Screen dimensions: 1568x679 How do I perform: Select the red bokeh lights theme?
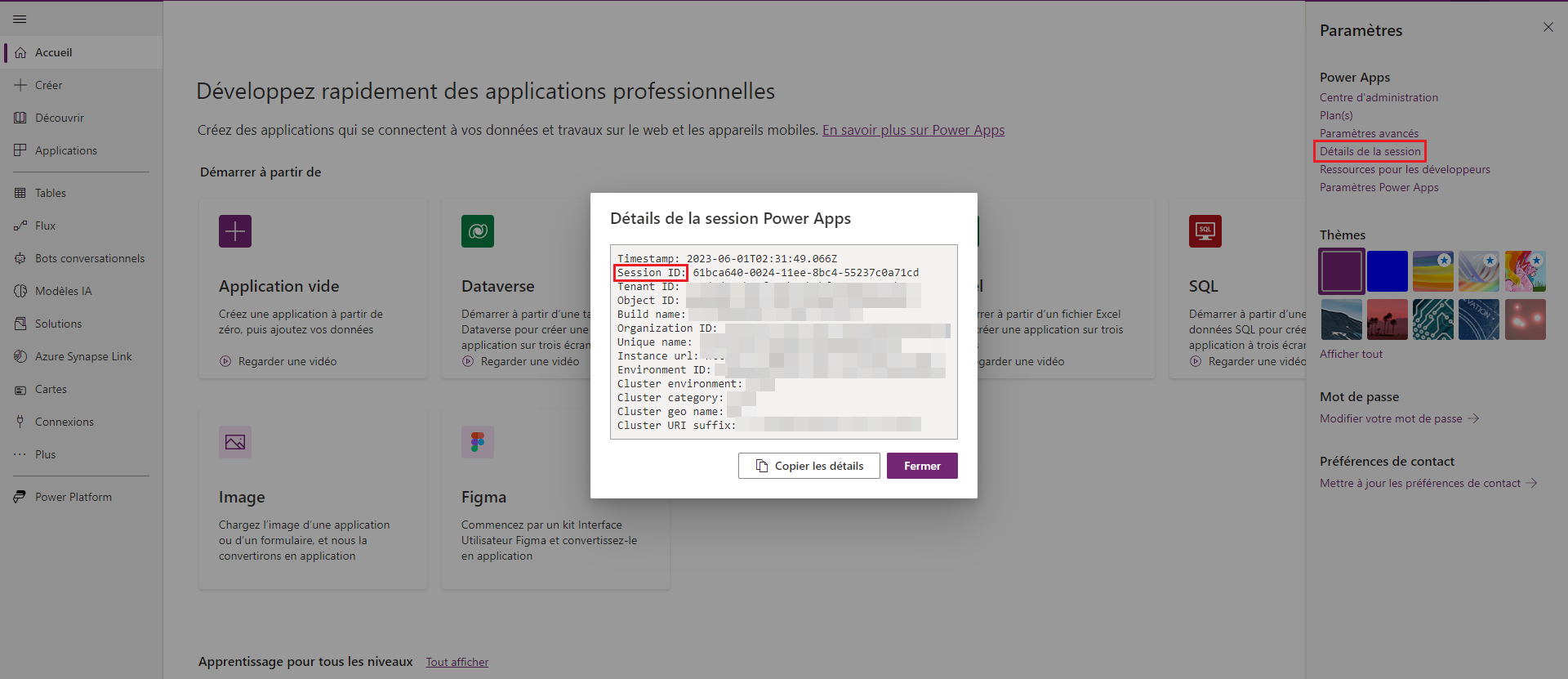pyautogui.click(x=1526, y=319)
